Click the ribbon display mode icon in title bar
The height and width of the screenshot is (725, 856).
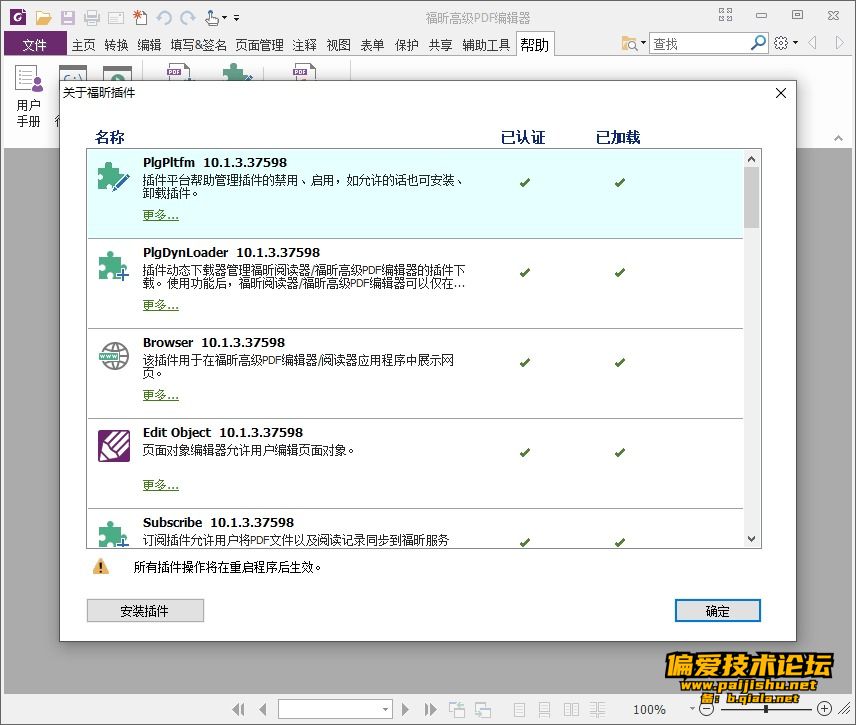tap(726, 15)
